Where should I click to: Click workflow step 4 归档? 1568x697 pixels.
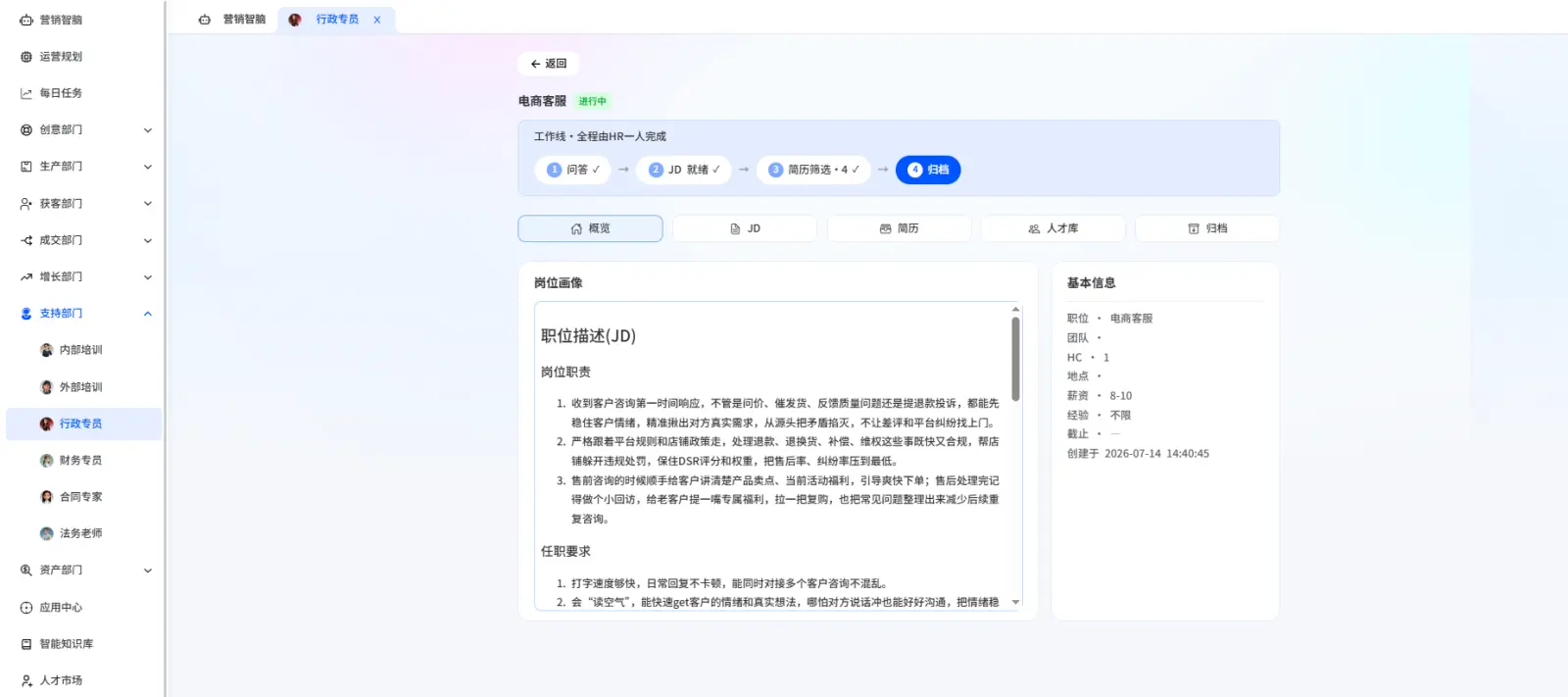928,170
